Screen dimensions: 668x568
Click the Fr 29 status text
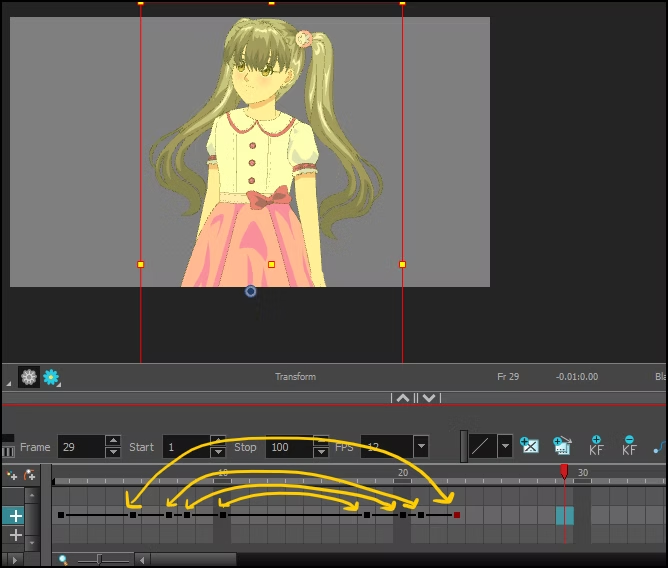508,377
